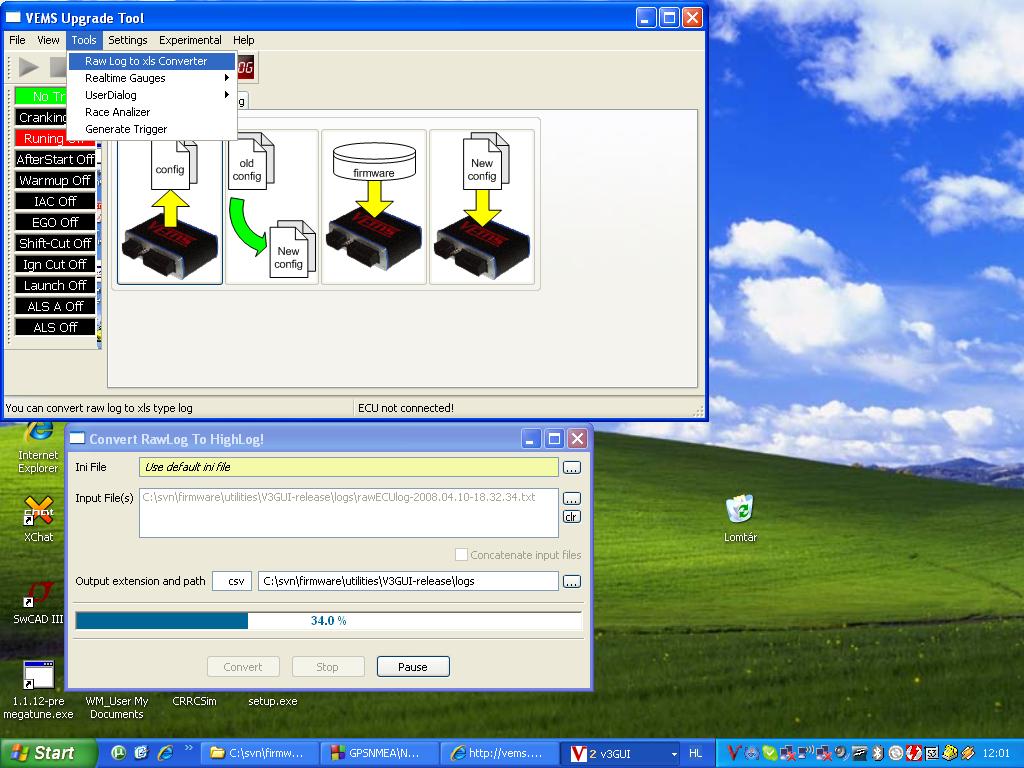The image size is (1024, 768).
Task: Open the Settings menu
Action: (x=127, y=40)
